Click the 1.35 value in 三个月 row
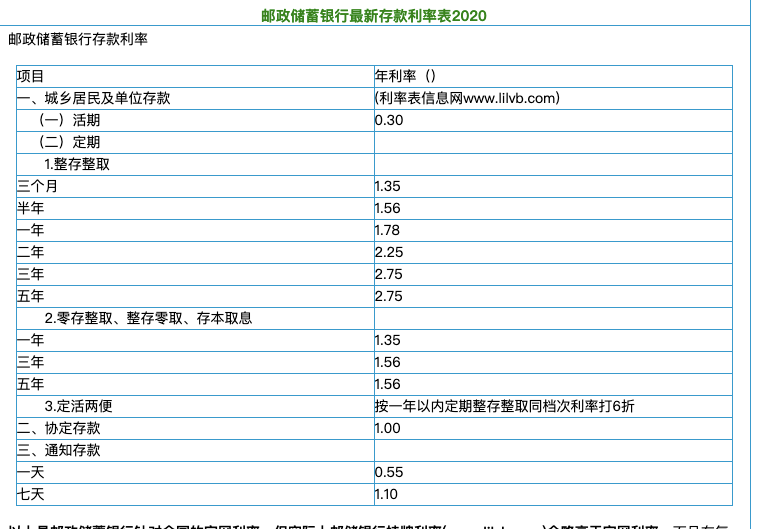This screenshot has width=762, height=529. (x=387, y=186)
